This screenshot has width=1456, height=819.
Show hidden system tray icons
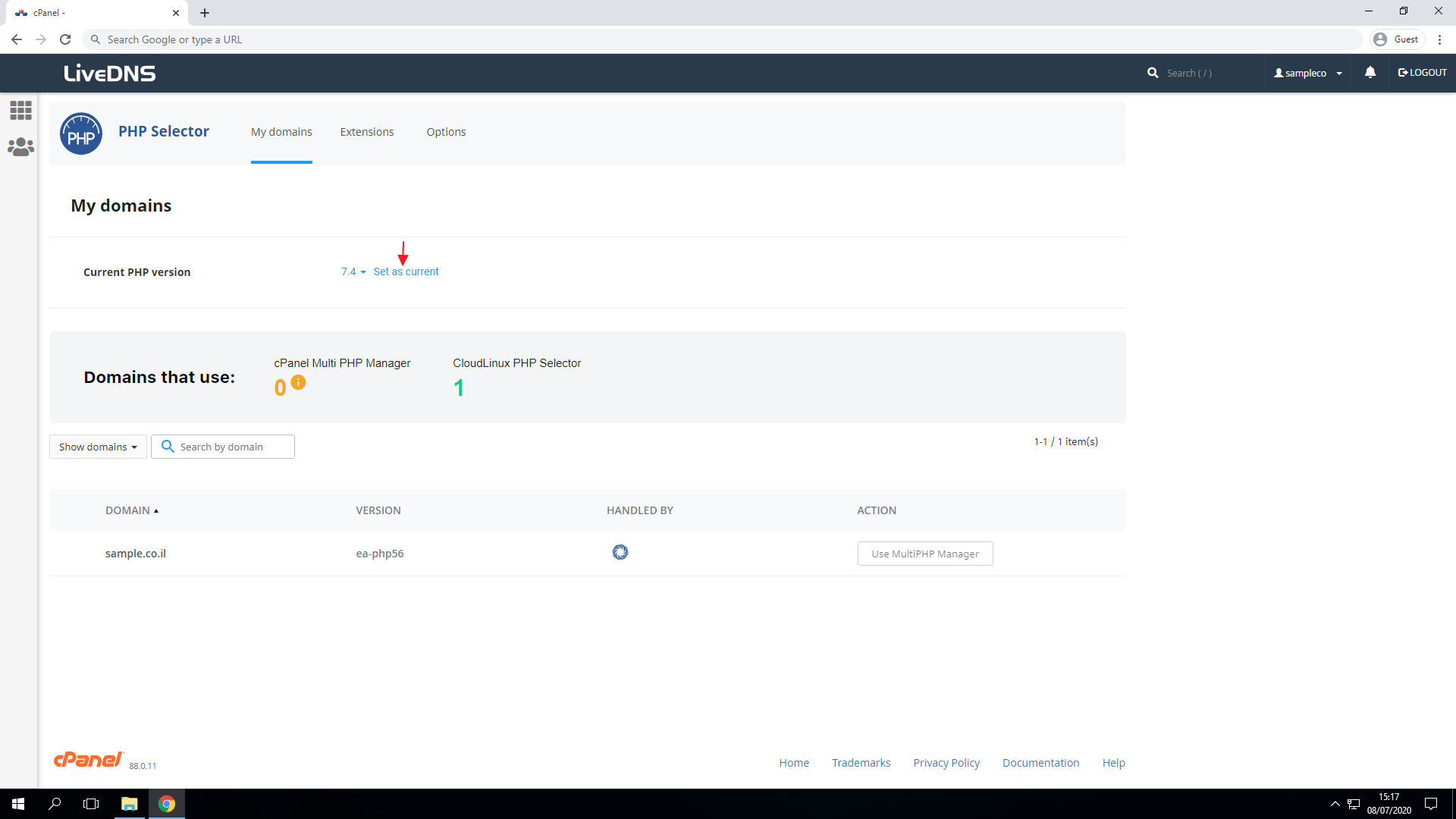click(x=1335, y=804)
